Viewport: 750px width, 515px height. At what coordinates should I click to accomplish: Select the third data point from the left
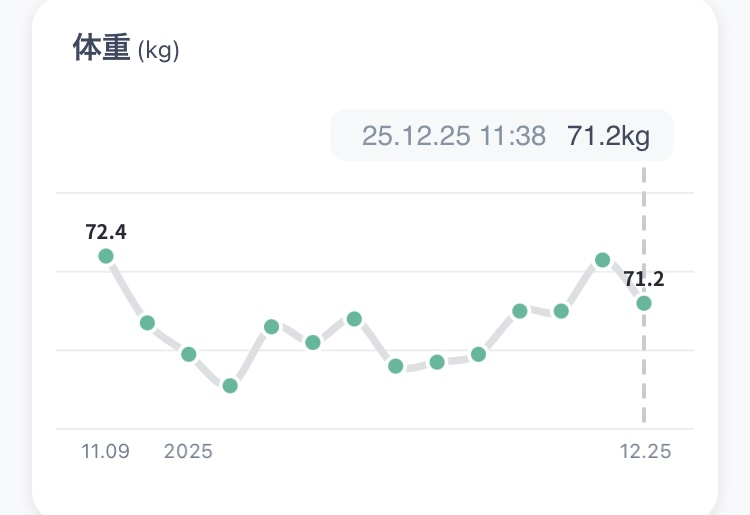tap(189, 354)
